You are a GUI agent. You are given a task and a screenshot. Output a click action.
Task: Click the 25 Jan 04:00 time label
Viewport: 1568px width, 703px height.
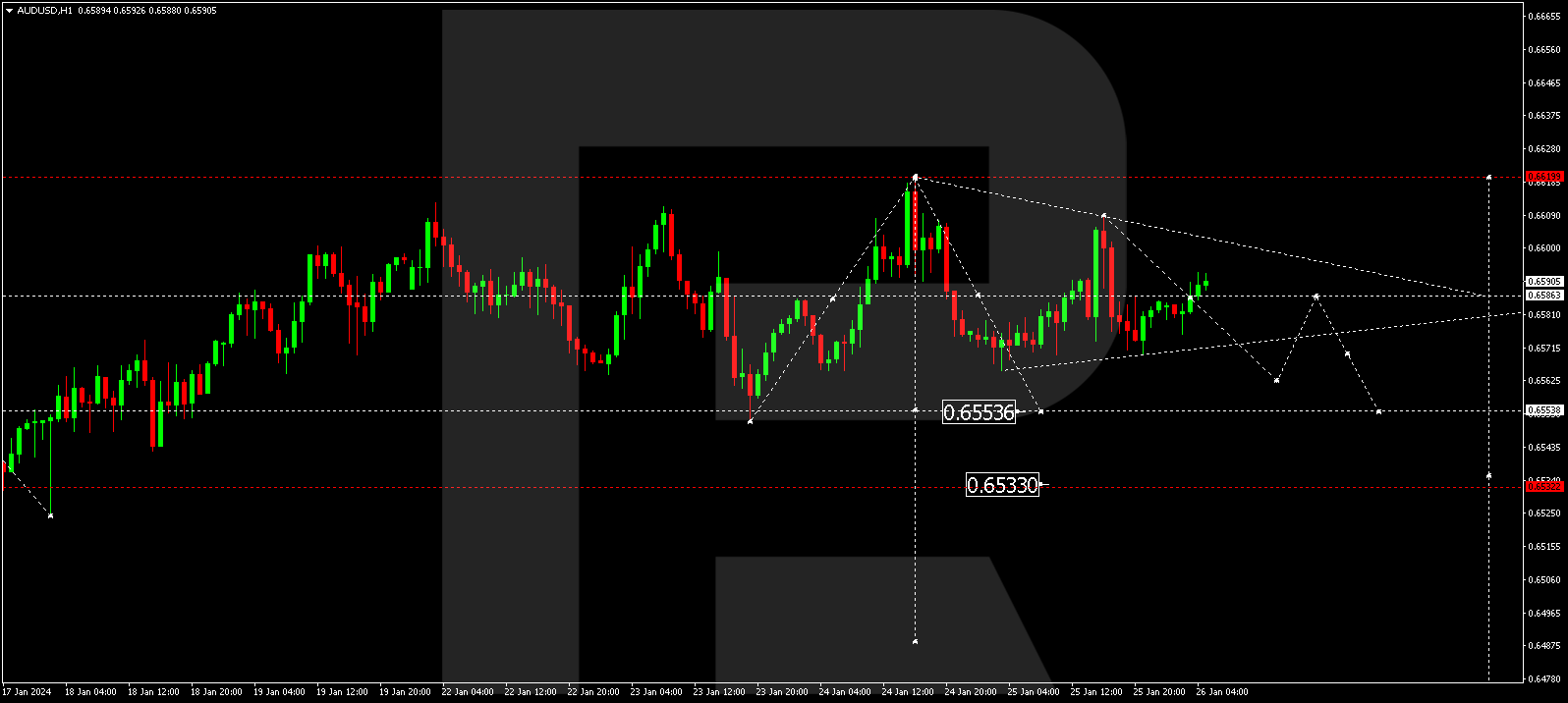[x=1034, y=692]
